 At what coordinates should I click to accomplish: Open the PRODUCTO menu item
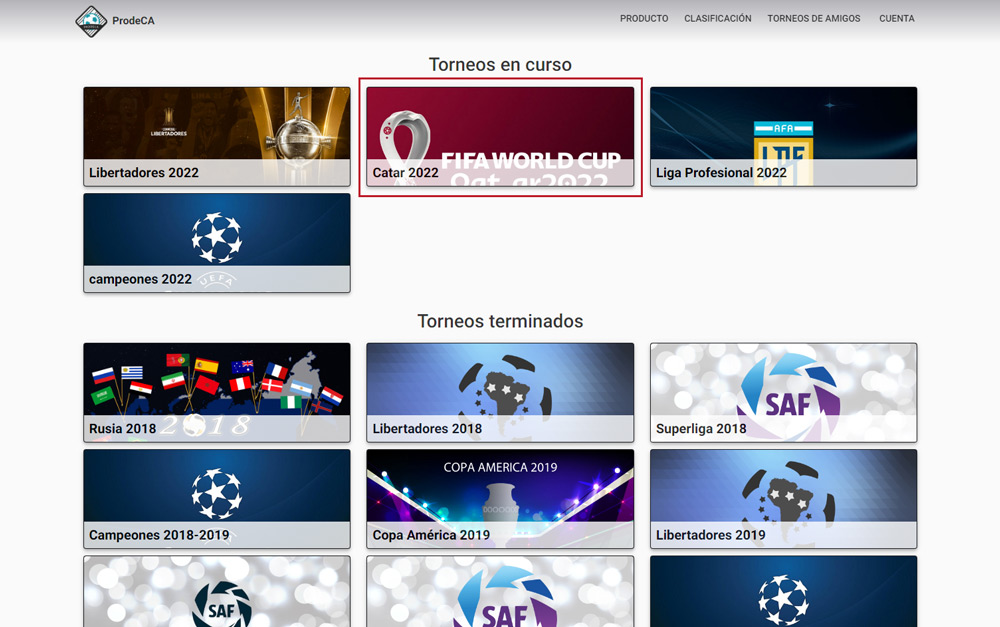click(644, 19)
